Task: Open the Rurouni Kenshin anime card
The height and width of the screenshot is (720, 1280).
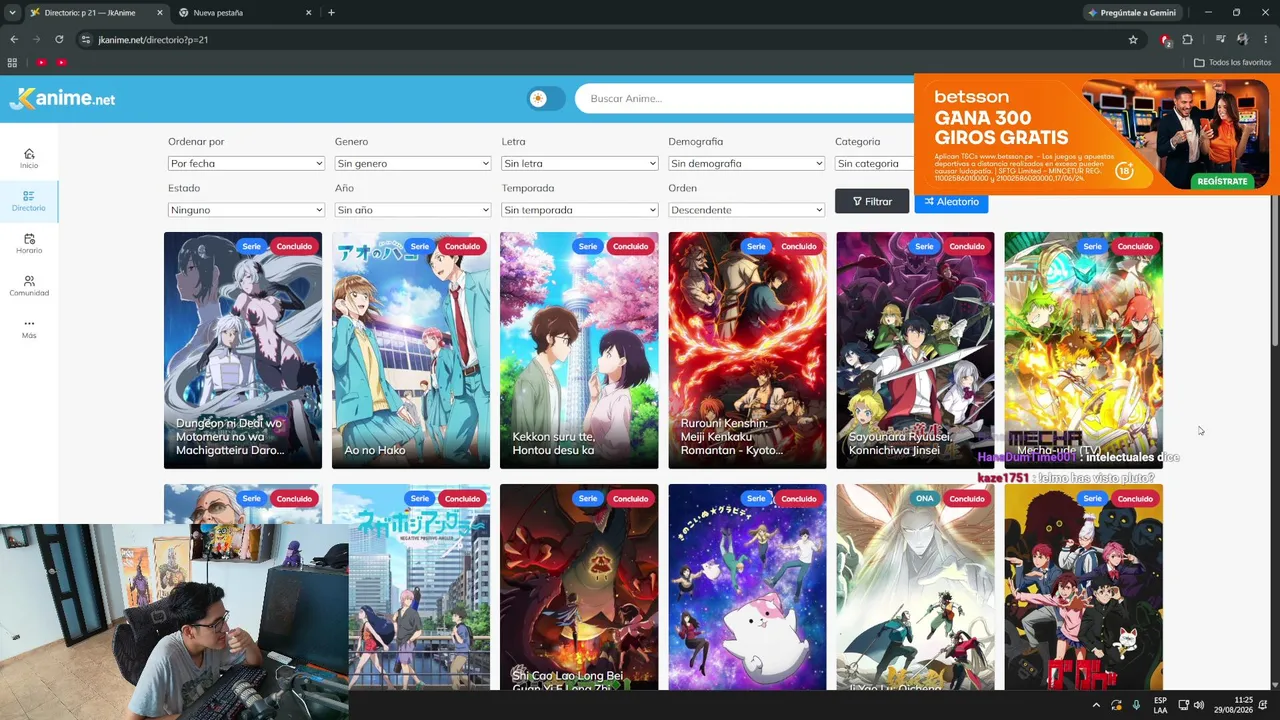Action: 748,350
